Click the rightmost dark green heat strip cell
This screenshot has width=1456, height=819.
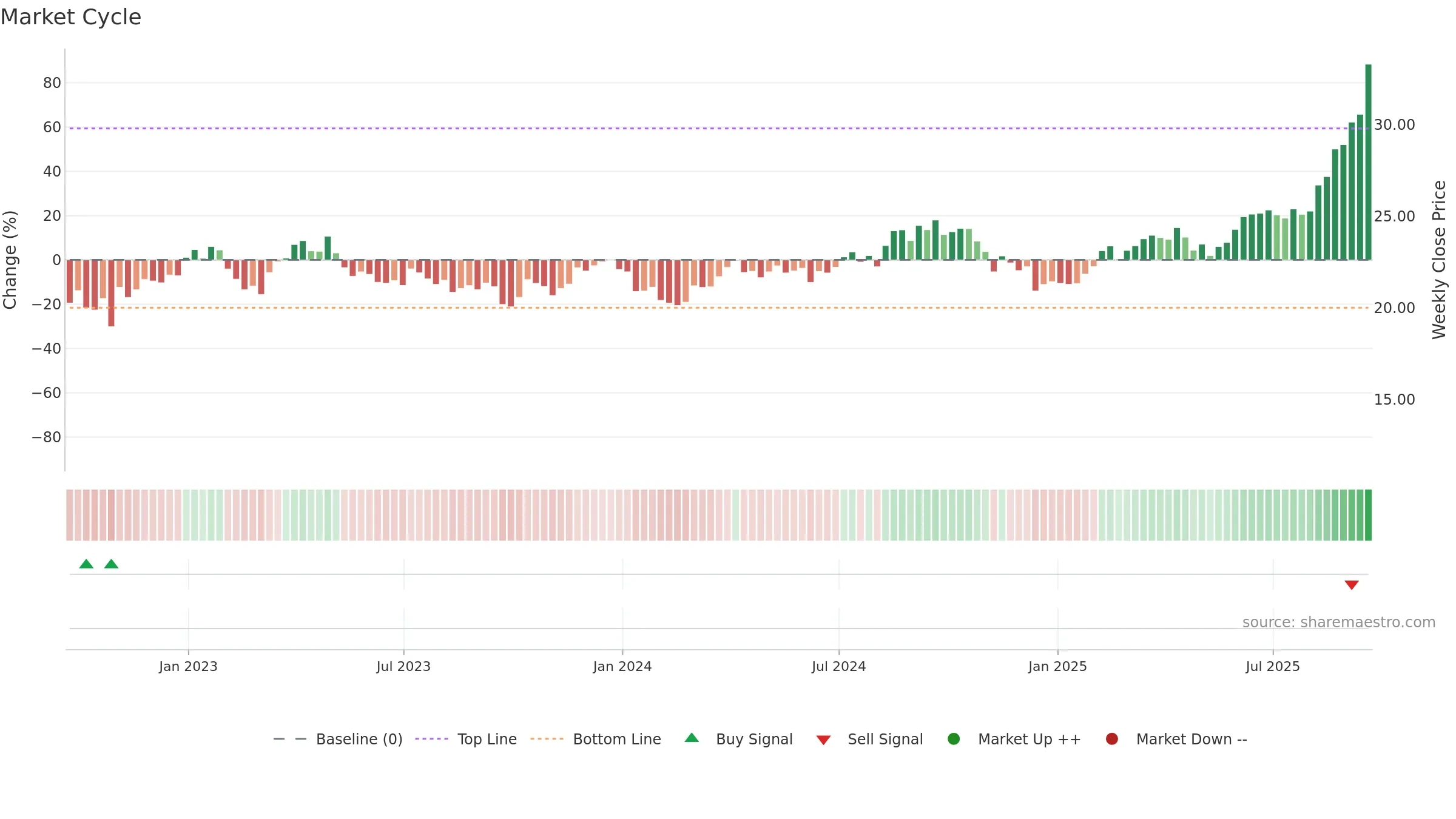(1369, 515)
